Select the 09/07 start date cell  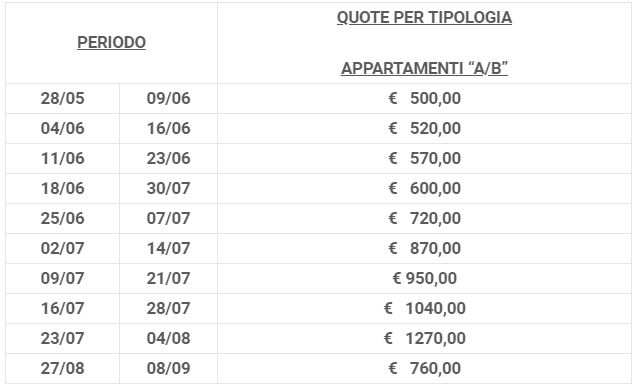coord(62,279)
